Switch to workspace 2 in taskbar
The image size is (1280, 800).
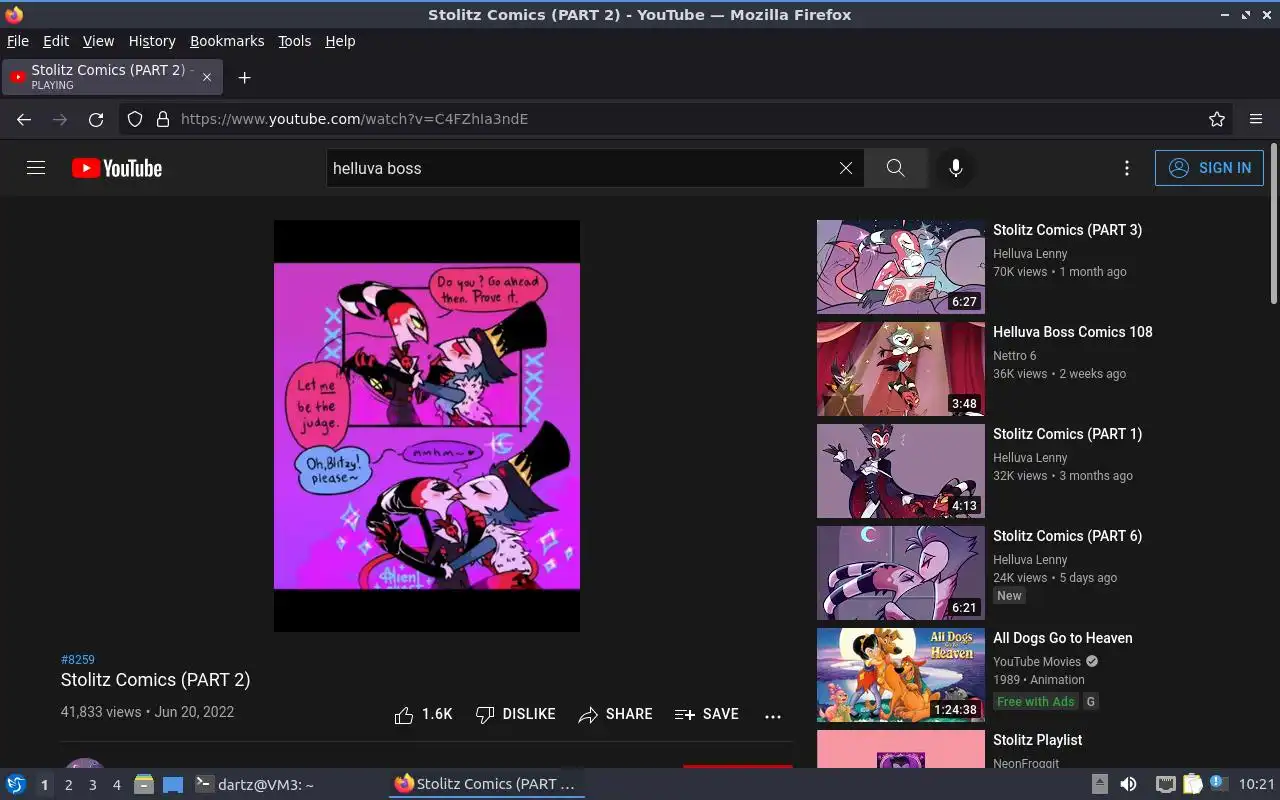pyautogui.click(x=68, y=785)
